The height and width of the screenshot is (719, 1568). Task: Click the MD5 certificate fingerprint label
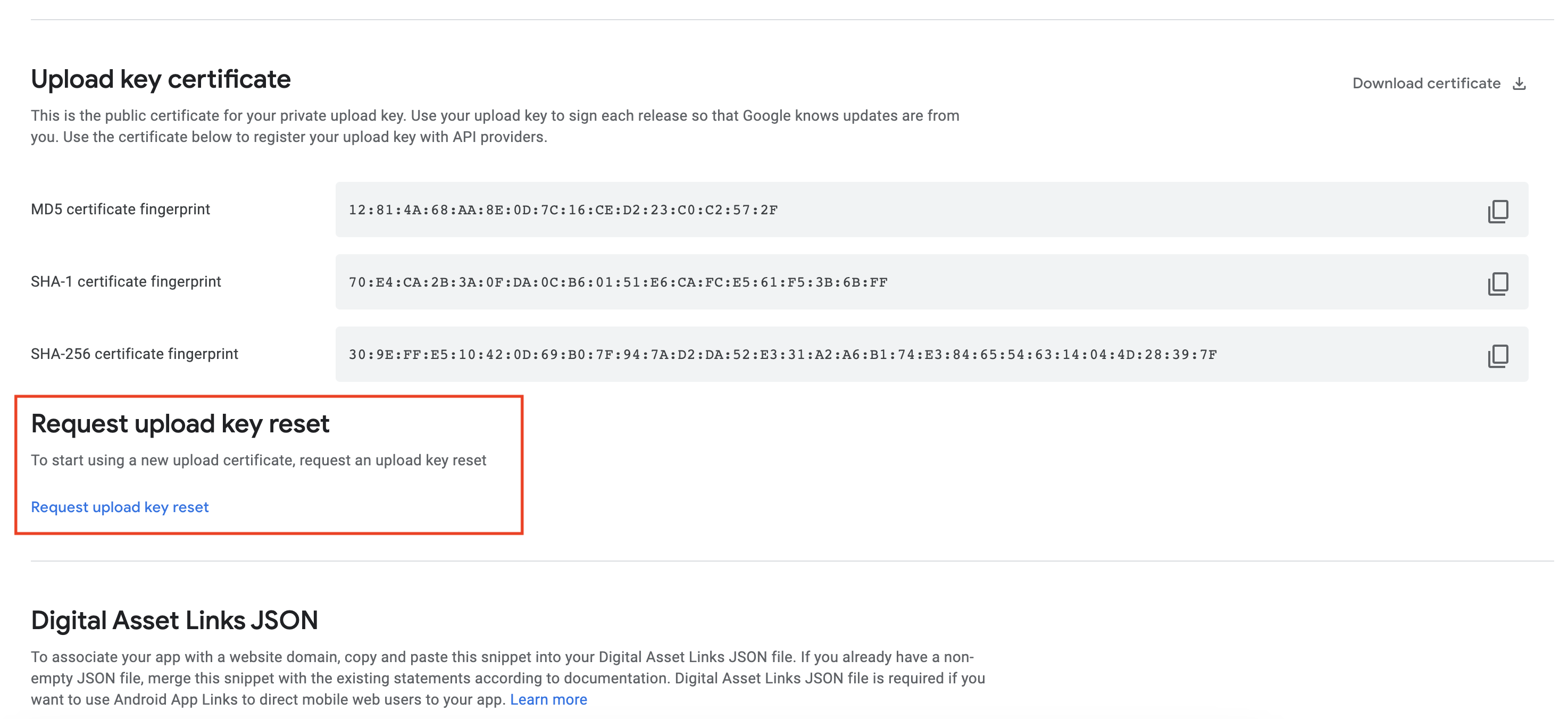(121, 210)
